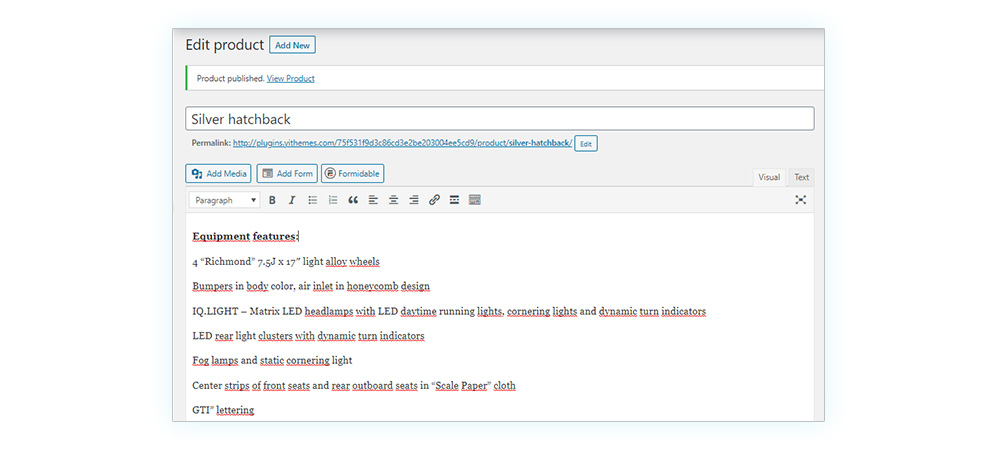1000x450 pixels.
Task: Insert a bulleted list
Action: point(312,200)
